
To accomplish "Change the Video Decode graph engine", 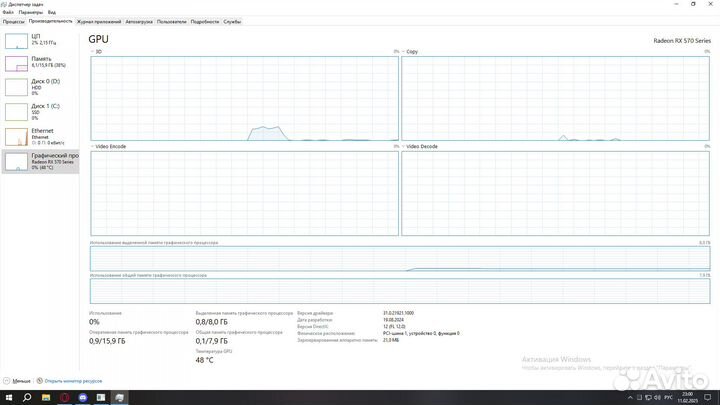I will click(404, 146).
